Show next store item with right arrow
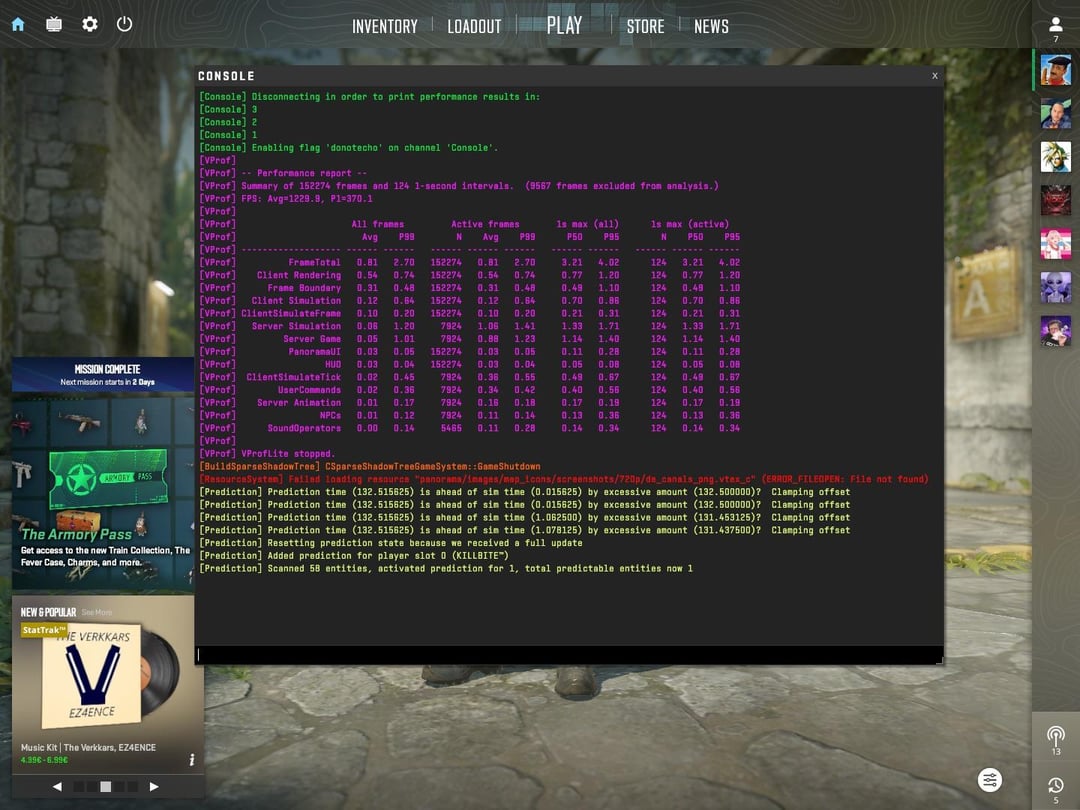The image size is (1080, 810). tap(153, 787)
